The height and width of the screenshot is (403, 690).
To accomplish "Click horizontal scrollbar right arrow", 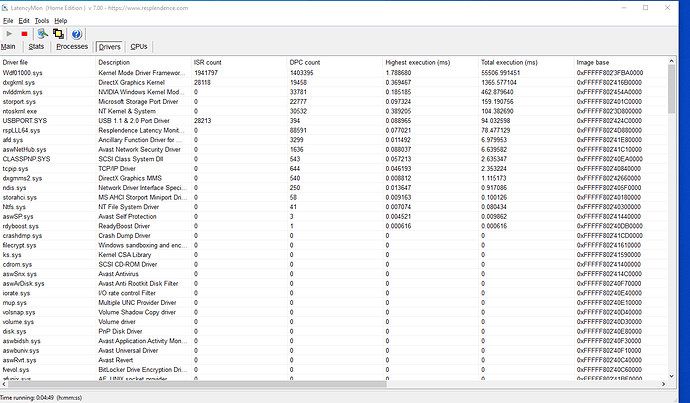I will coord(664,384).
